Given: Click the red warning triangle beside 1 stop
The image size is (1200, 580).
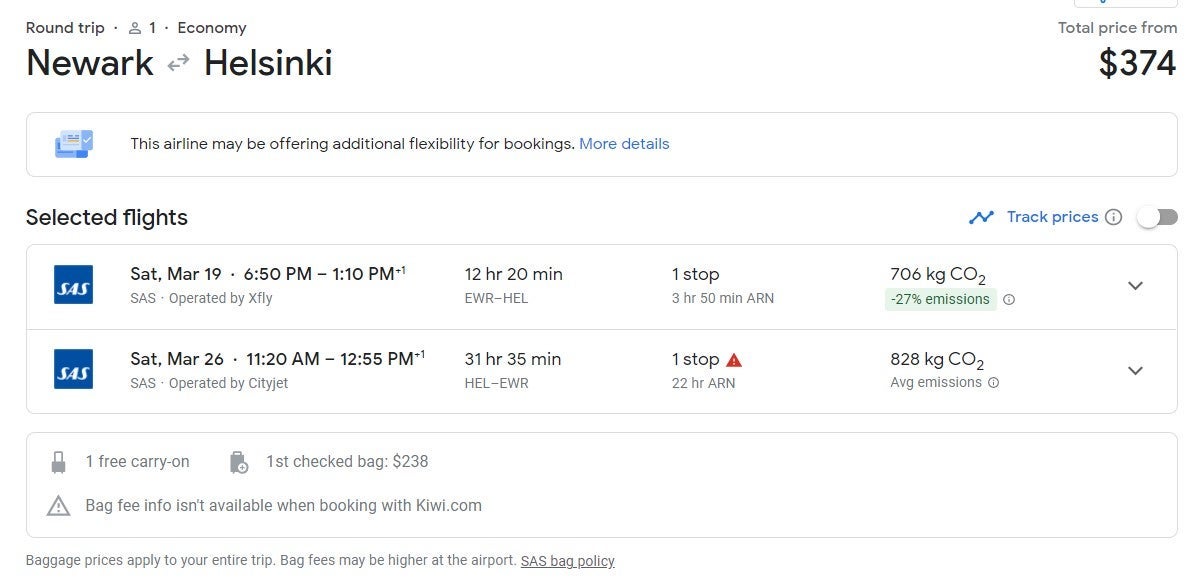Looking at the screenshot, I should pyautogui.click(x=734, y=360).
